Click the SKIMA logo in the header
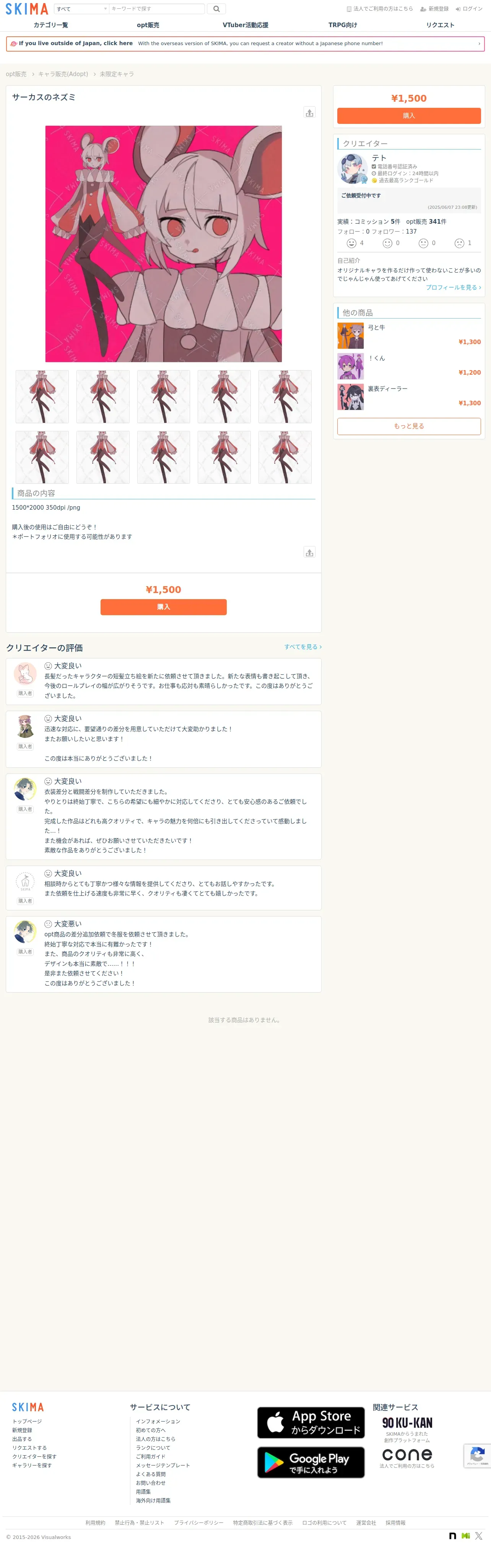This screenshot has height=1568, width=491. (27, 8)
